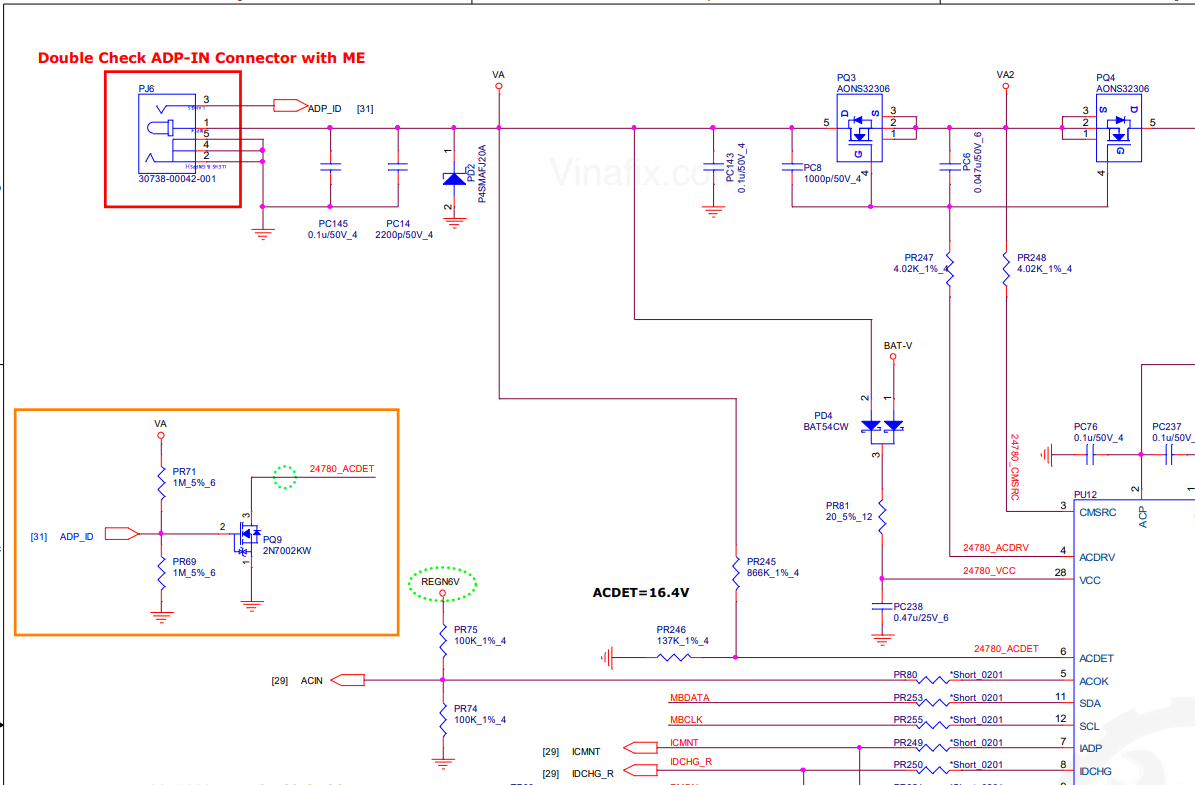Select the PR74 resistor label
Image resolution: width=1195 pixels, height=785 pixels.
coord(466,709)
